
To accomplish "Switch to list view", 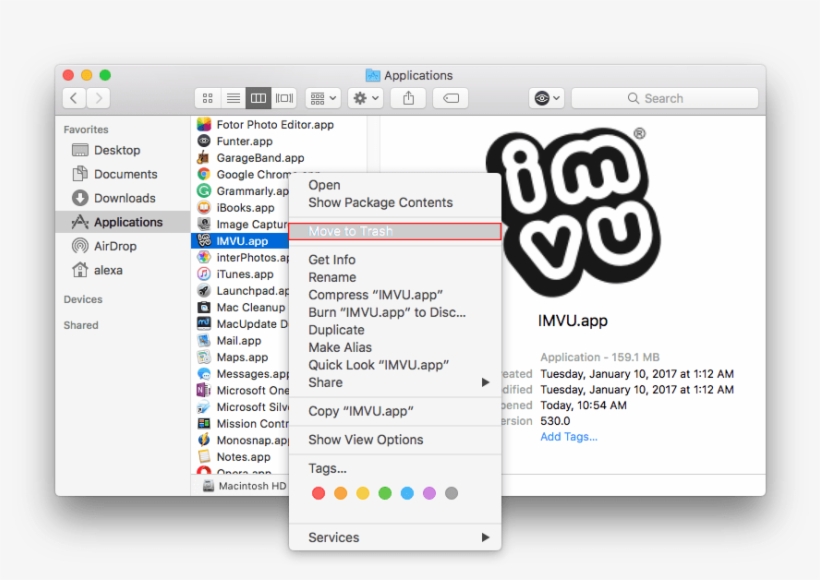I will click(x=233, y=98).
